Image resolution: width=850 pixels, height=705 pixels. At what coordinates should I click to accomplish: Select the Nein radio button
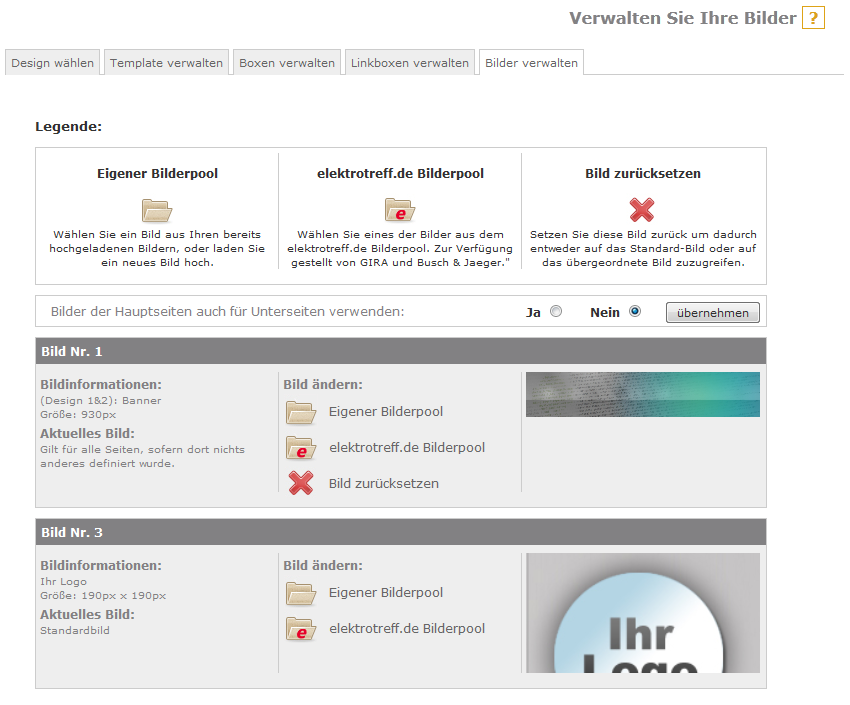(634, 312)
